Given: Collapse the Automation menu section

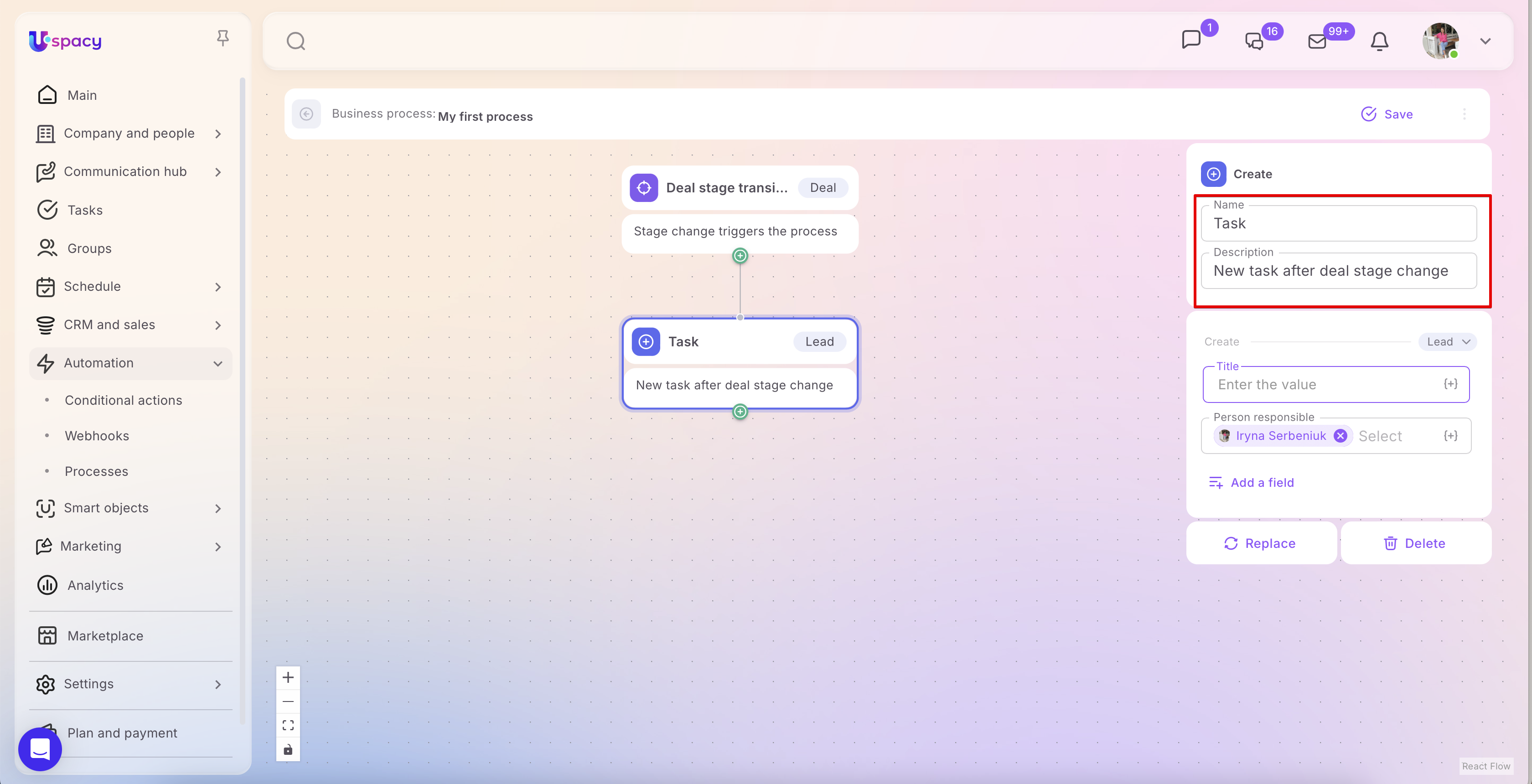Looking at the screenshot, I should pos(217,363).
